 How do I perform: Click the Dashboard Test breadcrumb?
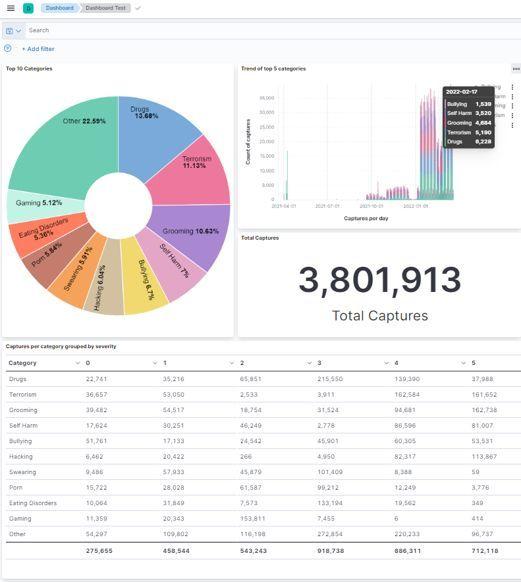tap(106, 8)
